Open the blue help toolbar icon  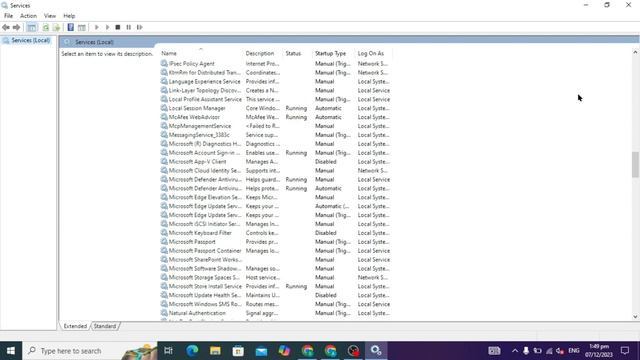point(71,27)
